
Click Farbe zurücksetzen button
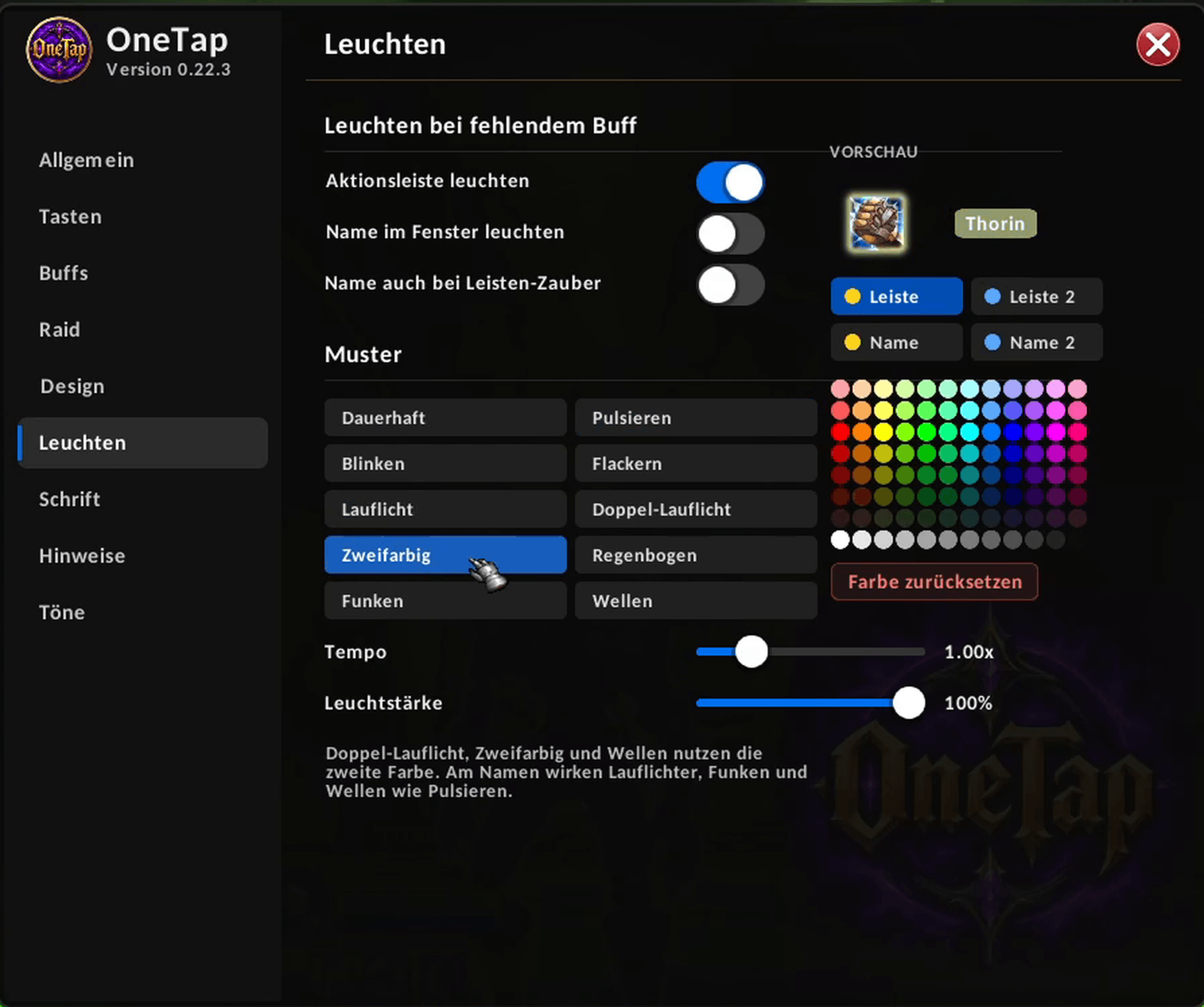pos(934,582)
